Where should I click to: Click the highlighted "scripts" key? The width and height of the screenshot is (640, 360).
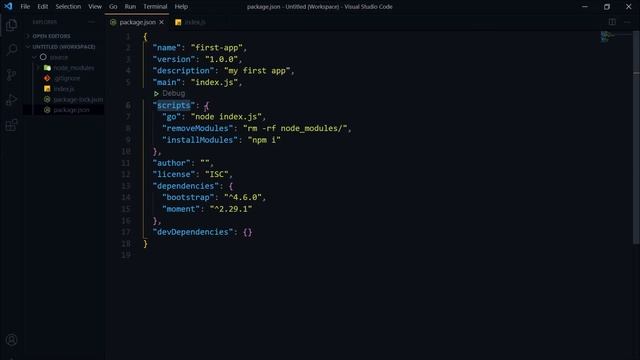pyautogui.click(x=174, y=105)
